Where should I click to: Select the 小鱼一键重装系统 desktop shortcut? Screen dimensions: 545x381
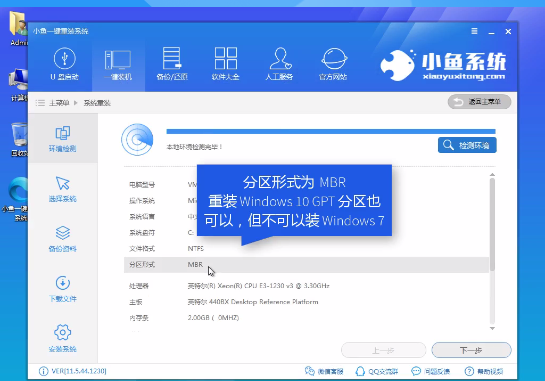coord(17,199)
